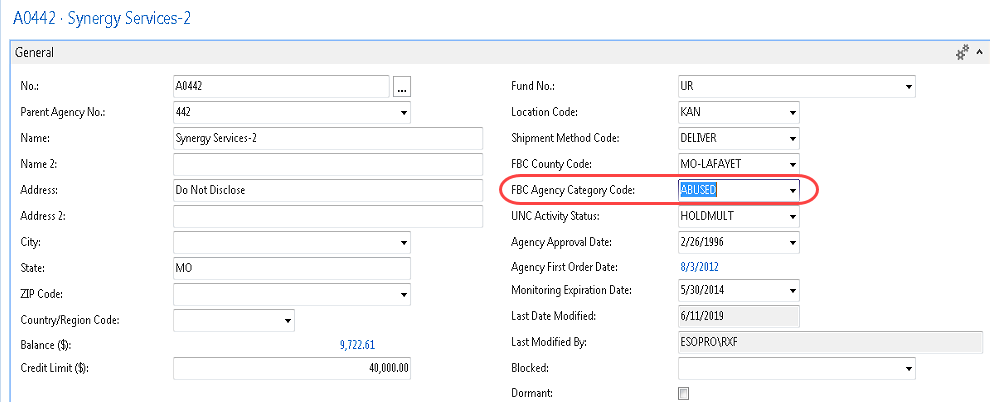990x402 pixels.
Task: Open the Agency First Order Date 8/3/2012 link
Action: (x=698, y=267)
